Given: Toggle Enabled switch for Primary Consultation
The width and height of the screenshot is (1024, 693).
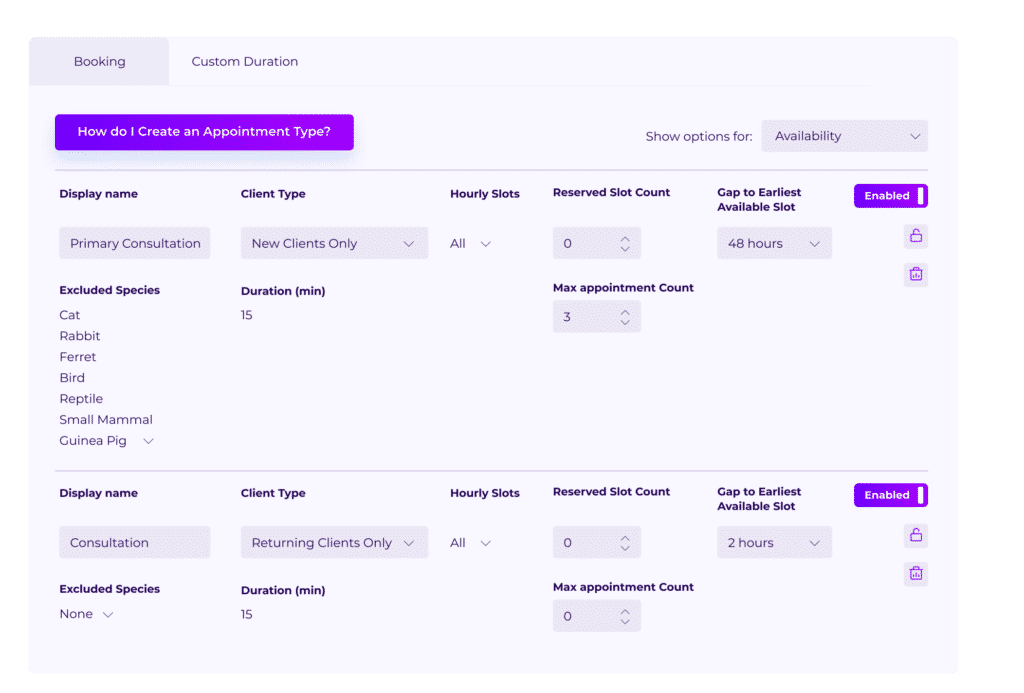Looking at the screenshot, I should (890, 196).
